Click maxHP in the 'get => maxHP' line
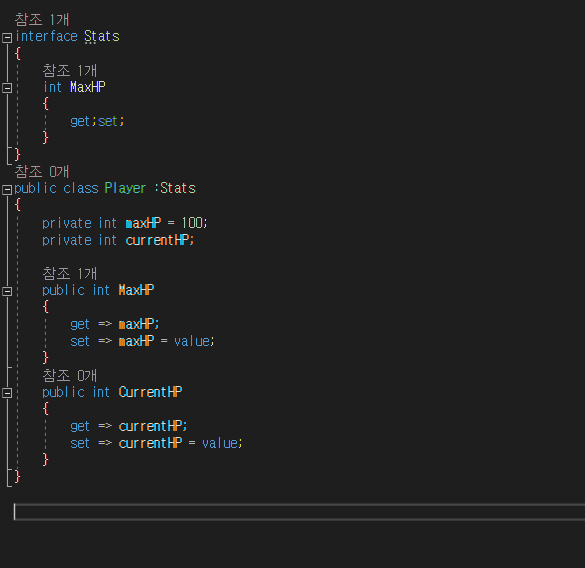Viewport: 585px width, 568px height. [137, 324]
